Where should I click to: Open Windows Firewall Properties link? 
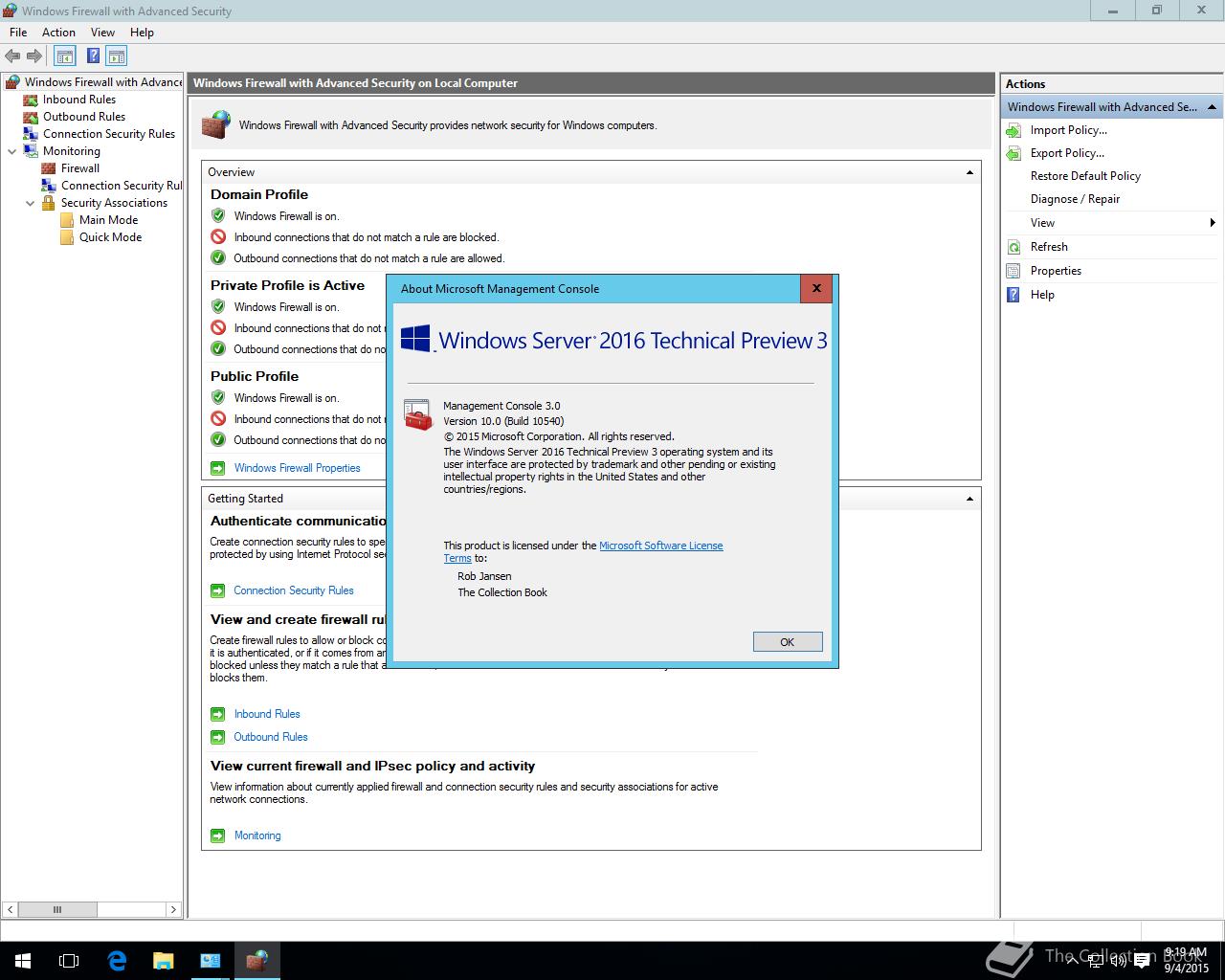298,468
